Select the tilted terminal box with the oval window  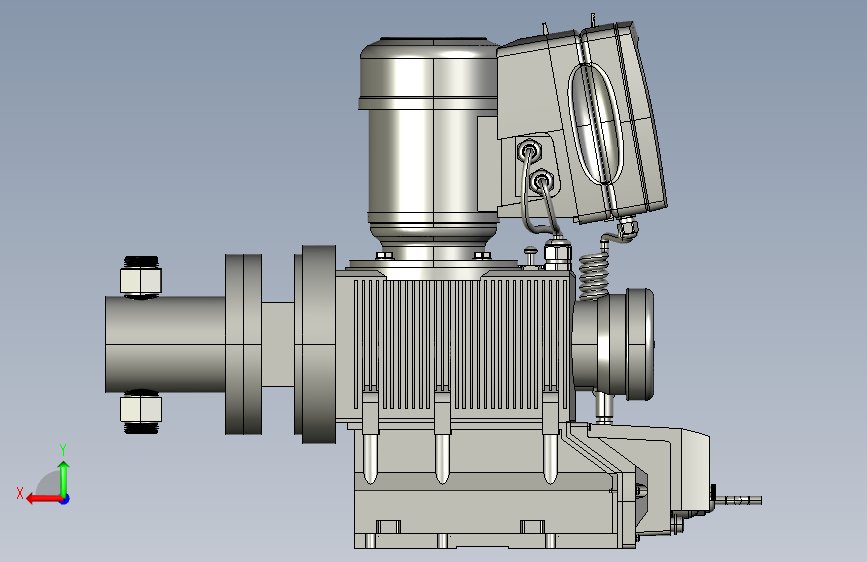[x=583, y=124]
